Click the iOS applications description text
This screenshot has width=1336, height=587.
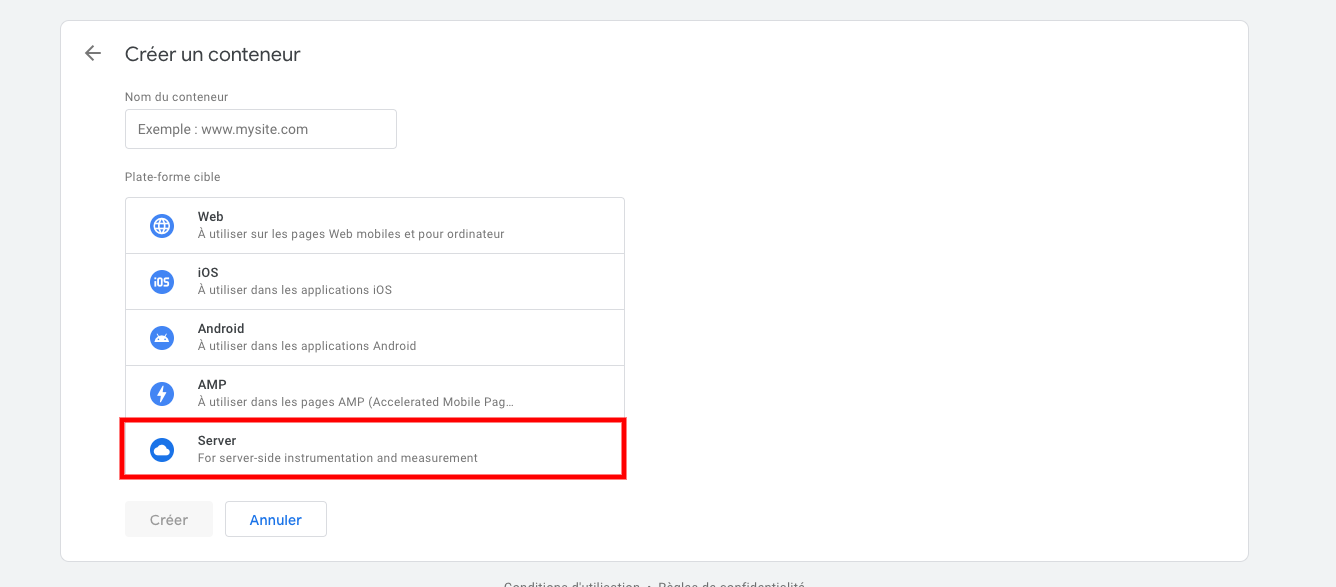(295, 290)
